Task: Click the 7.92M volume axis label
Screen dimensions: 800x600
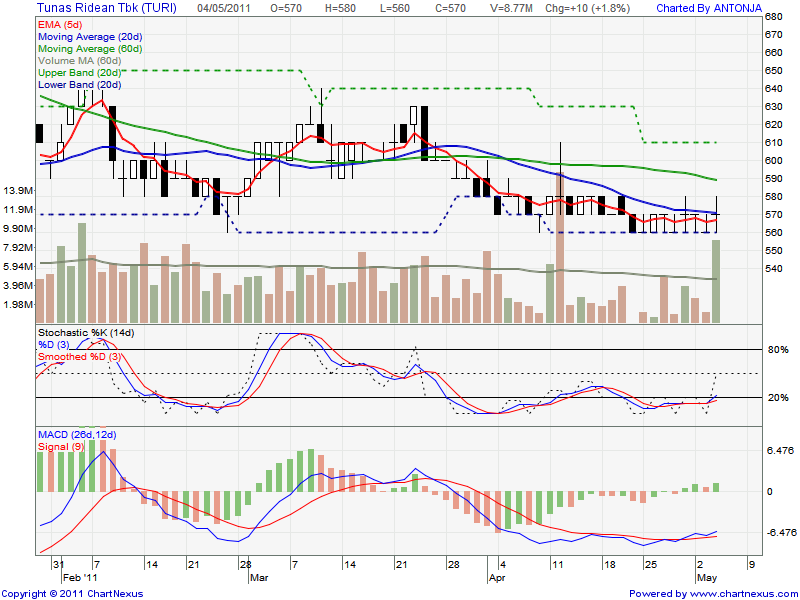Action: coord(18,247)
